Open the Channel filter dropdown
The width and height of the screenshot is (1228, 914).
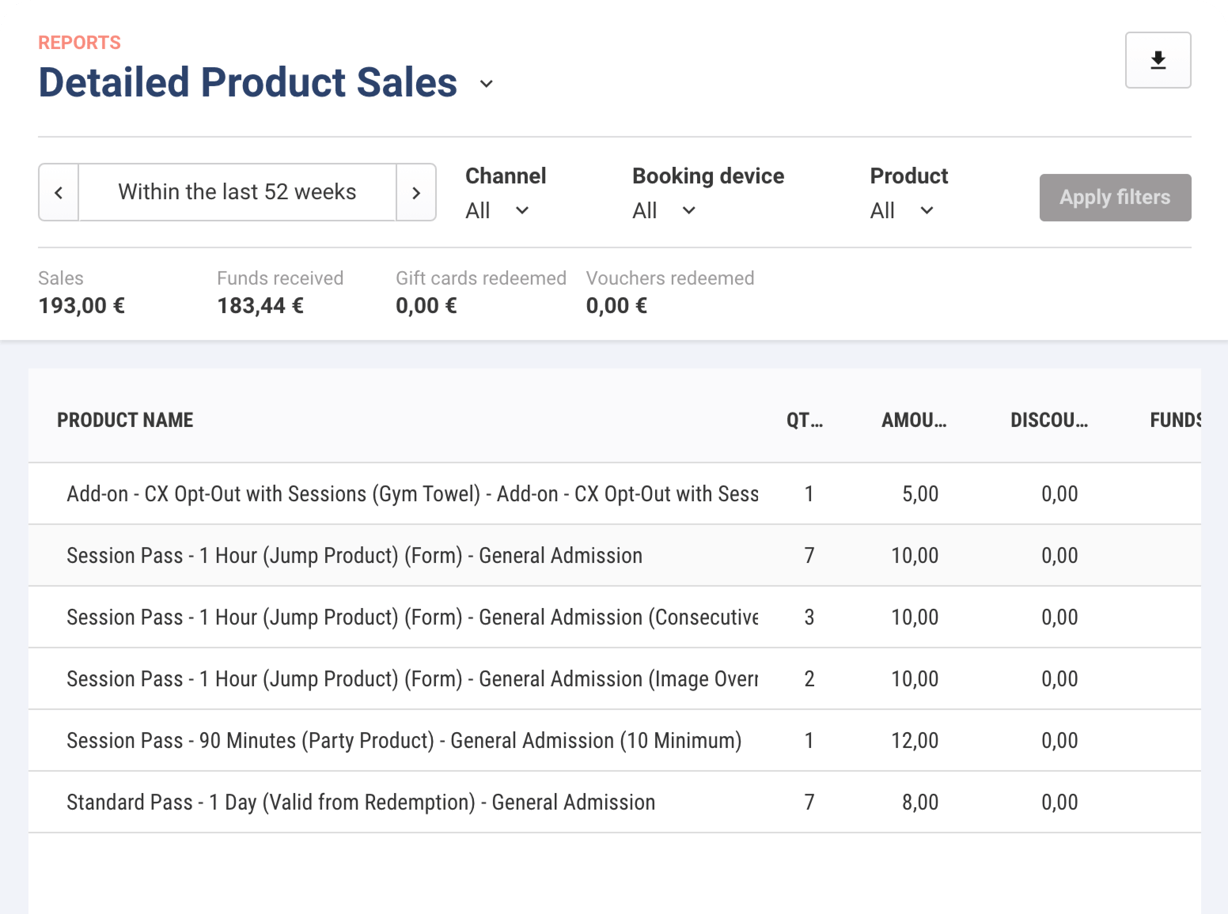click(x=497, y=210)
